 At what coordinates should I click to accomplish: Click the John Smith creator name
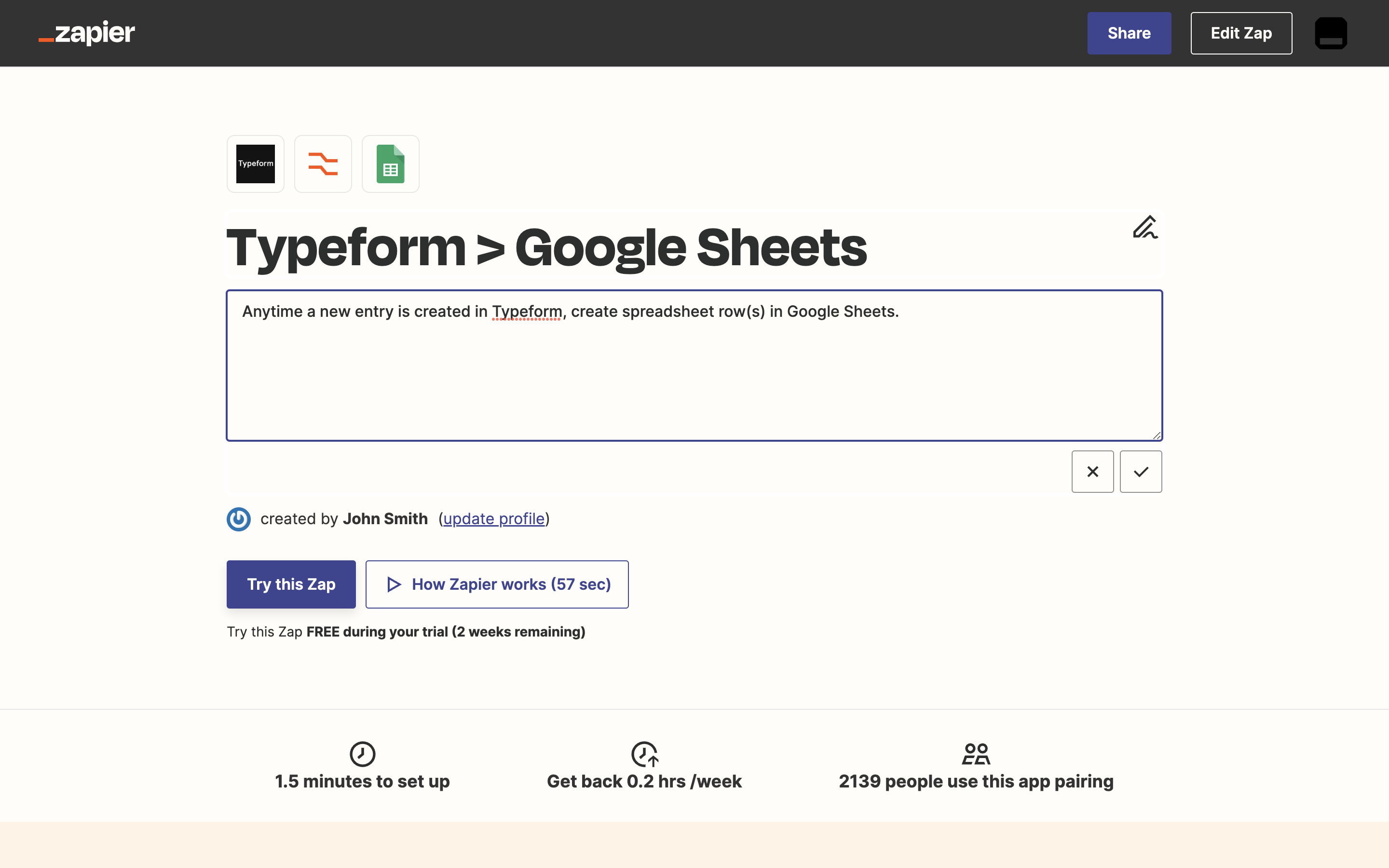(385, 519)
